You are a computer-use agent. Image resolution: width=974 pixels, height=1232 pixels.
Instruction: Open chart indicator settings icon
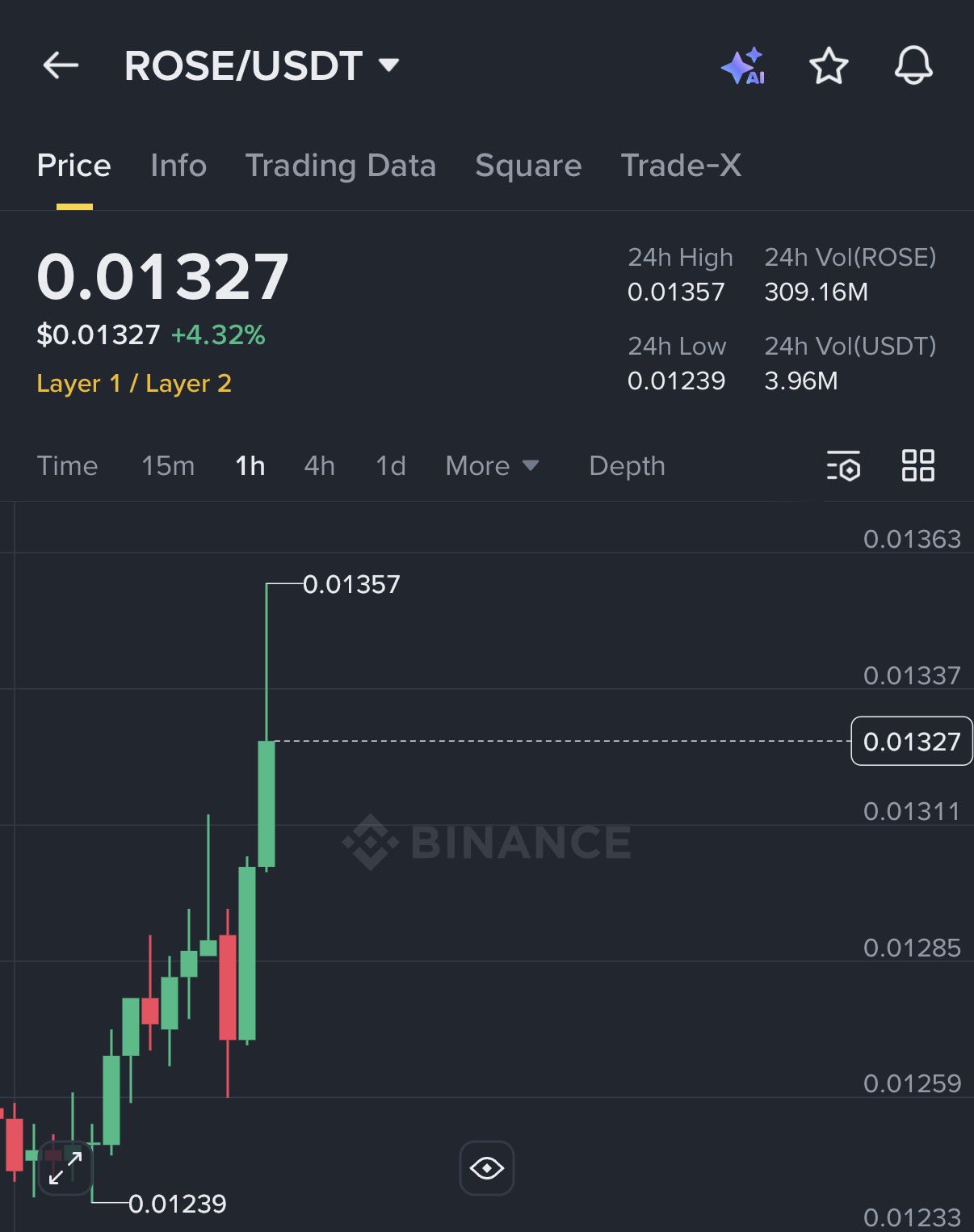(x=843, y=466)
